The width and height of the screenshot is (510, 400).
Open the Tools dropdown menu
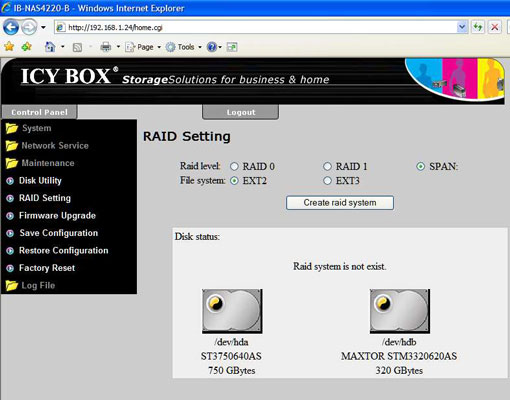(x=184, y=47)
